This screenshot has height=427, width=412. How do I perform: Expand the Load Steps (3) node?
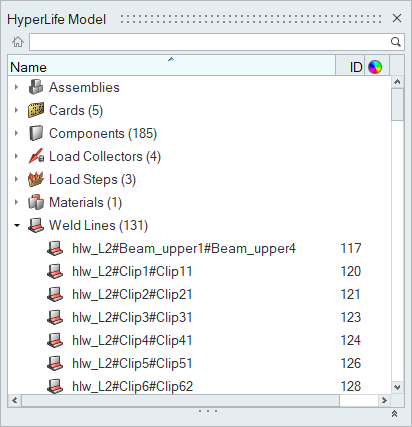point(16,179)
